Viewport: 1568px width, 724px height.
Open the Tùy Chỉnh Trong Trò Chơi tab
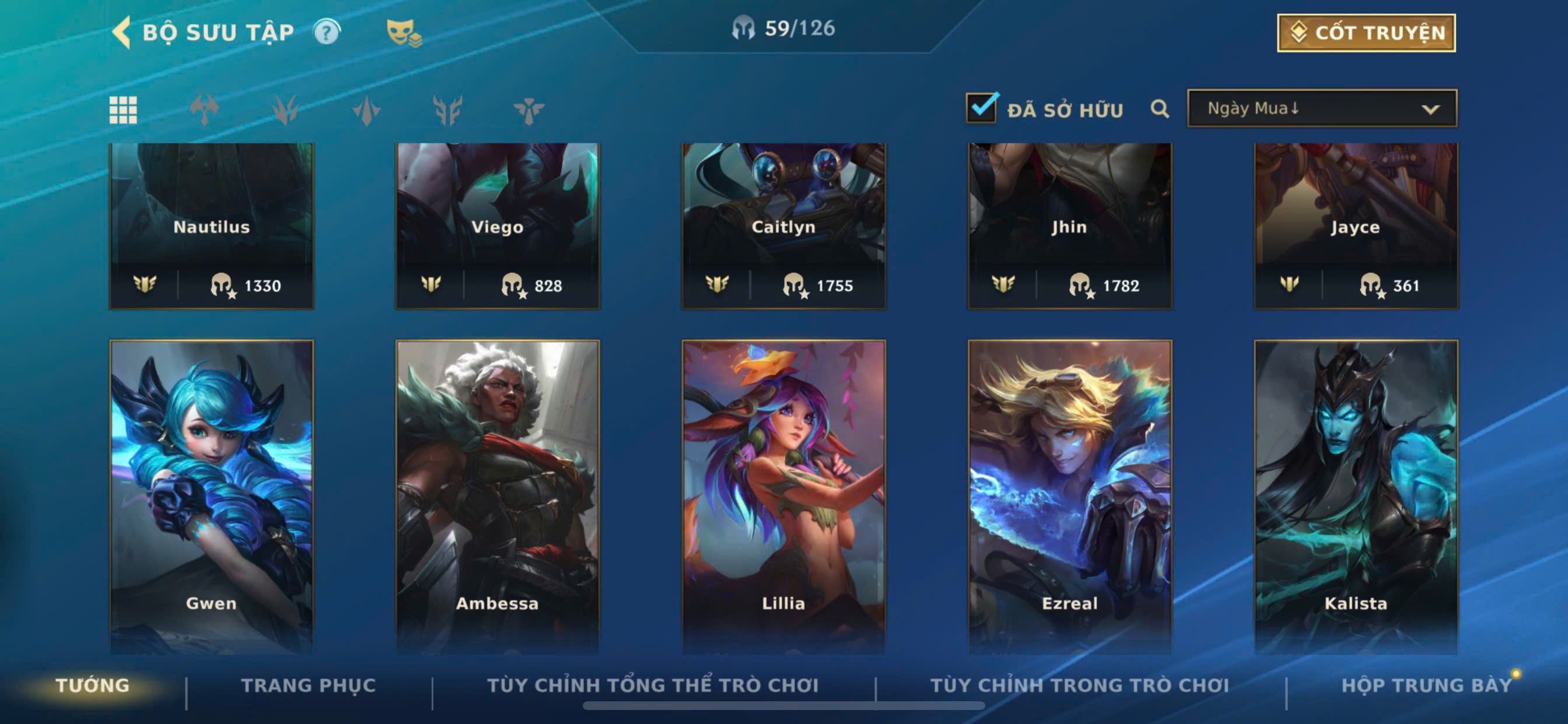point(1079,685)
